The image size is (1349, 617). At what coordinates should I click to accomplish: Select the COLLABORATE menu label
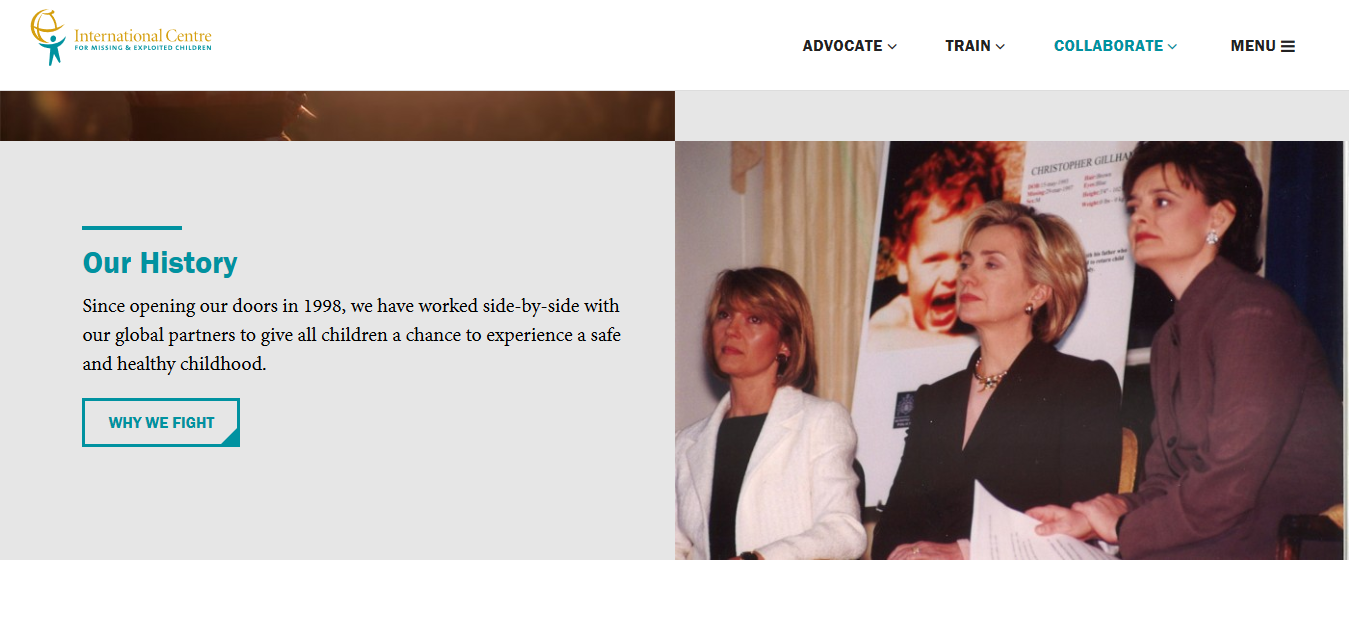coord(1108,46)
